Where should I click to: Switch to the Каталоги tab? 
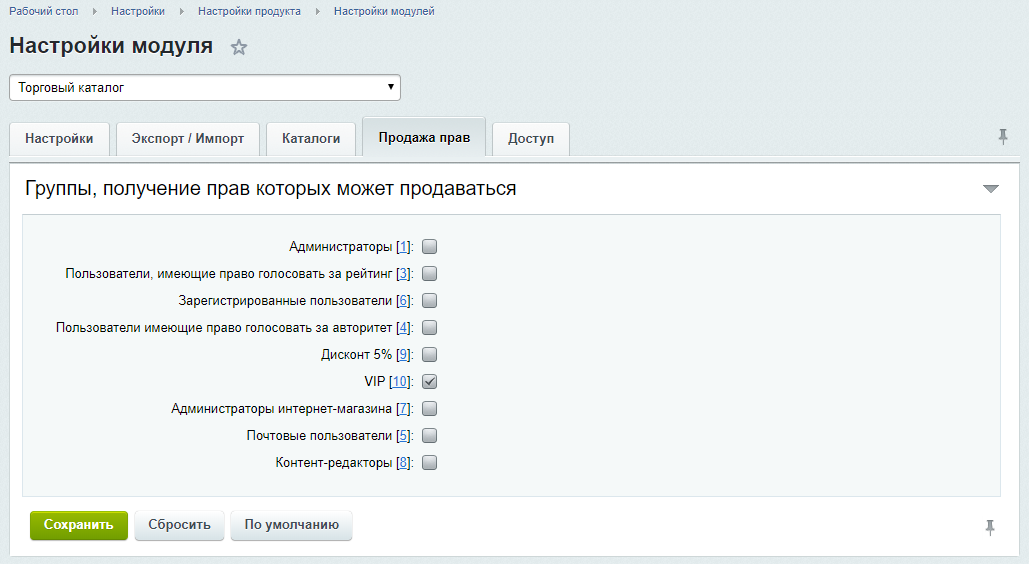[x=311, y=139]
